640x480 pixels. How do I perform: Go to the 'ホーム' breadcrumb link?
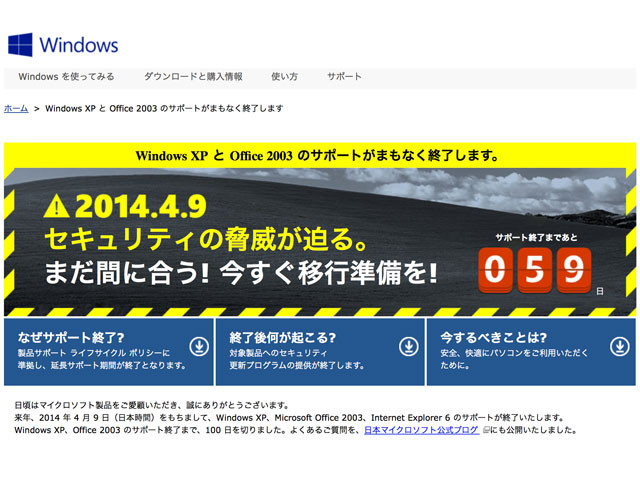(x=16, y=108)
